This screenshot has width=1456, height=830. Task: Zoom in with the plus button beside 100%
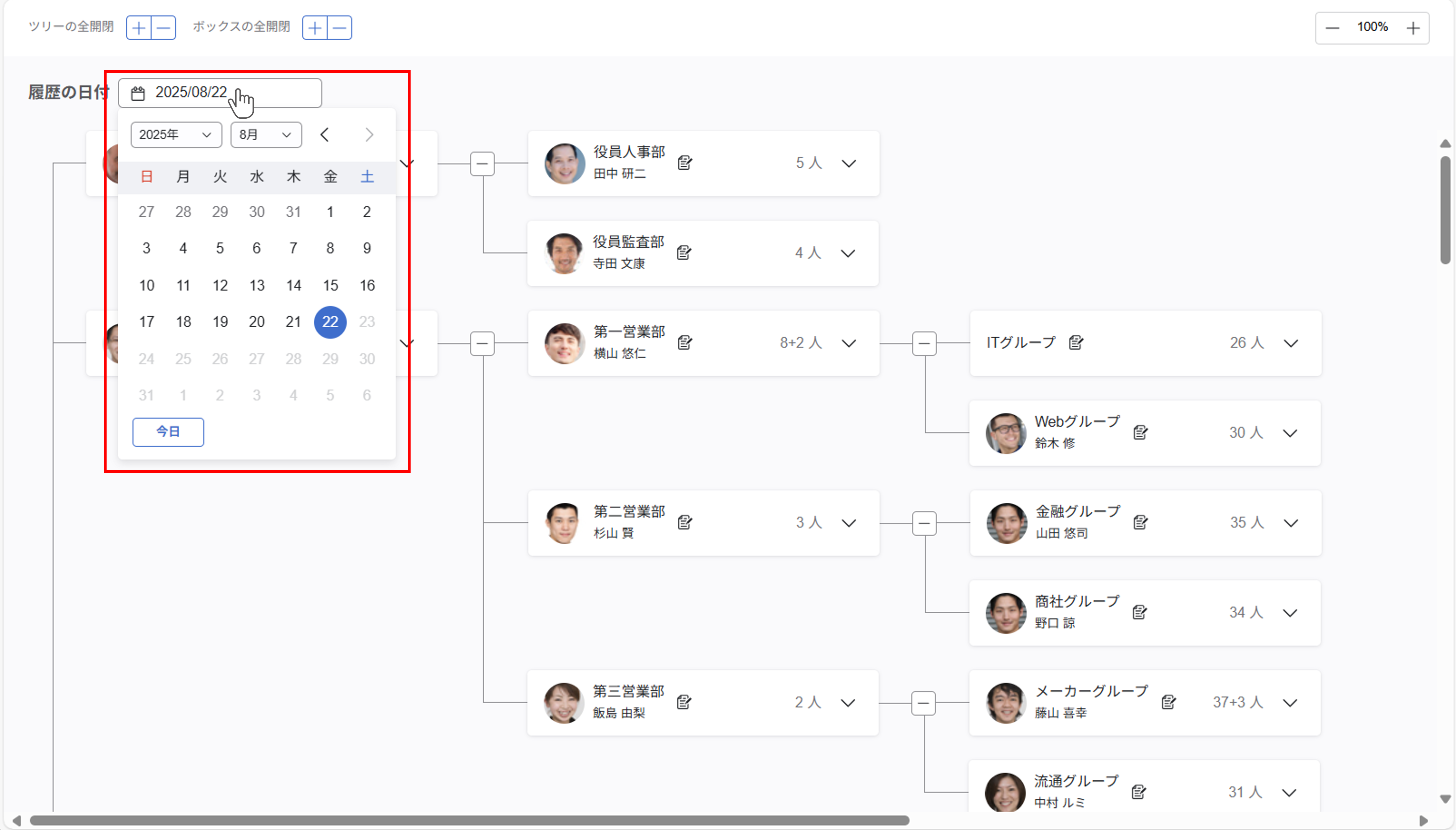pos(1413,28)
